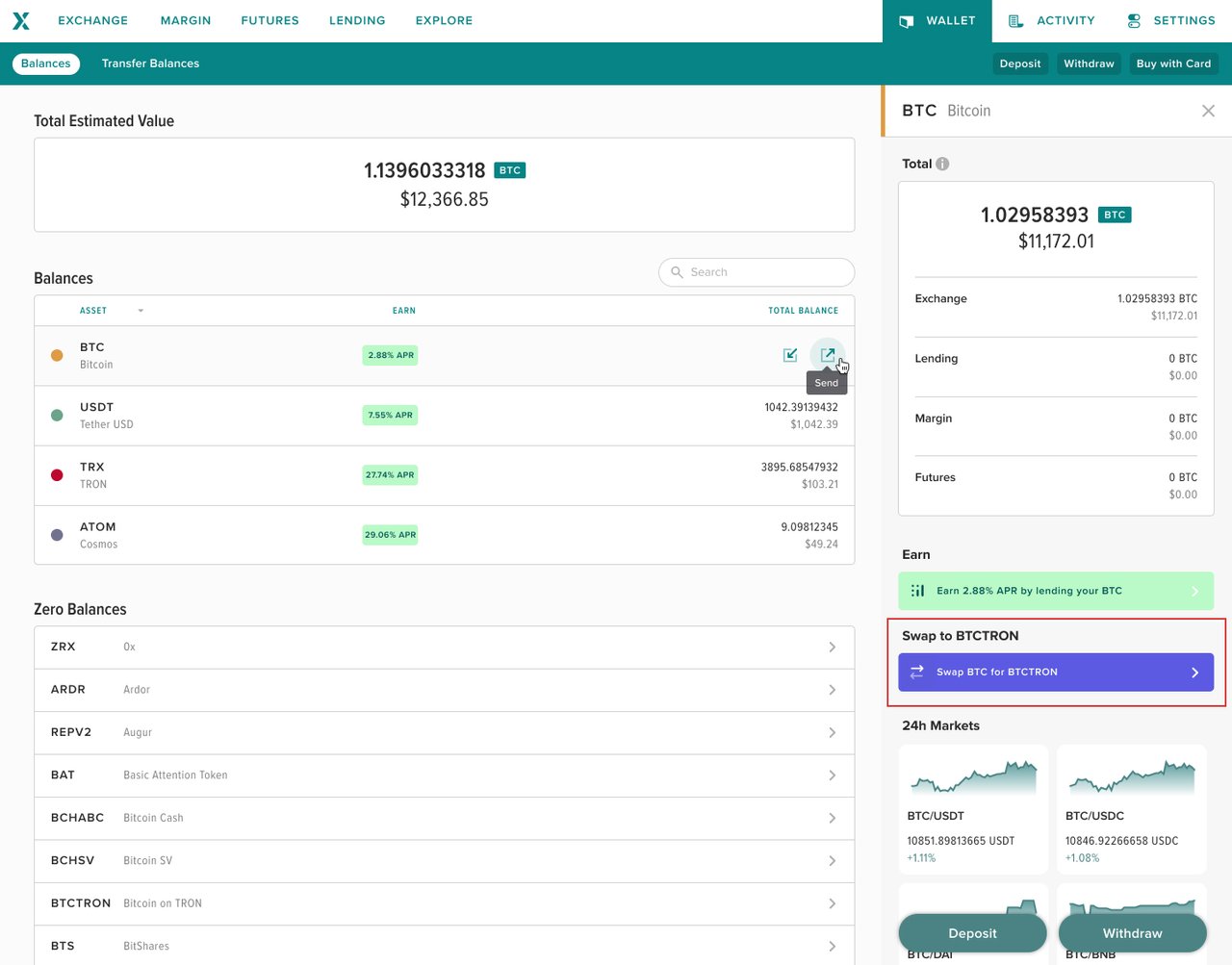
Task: Open the LENDING menu
Action: coord(357,20)
